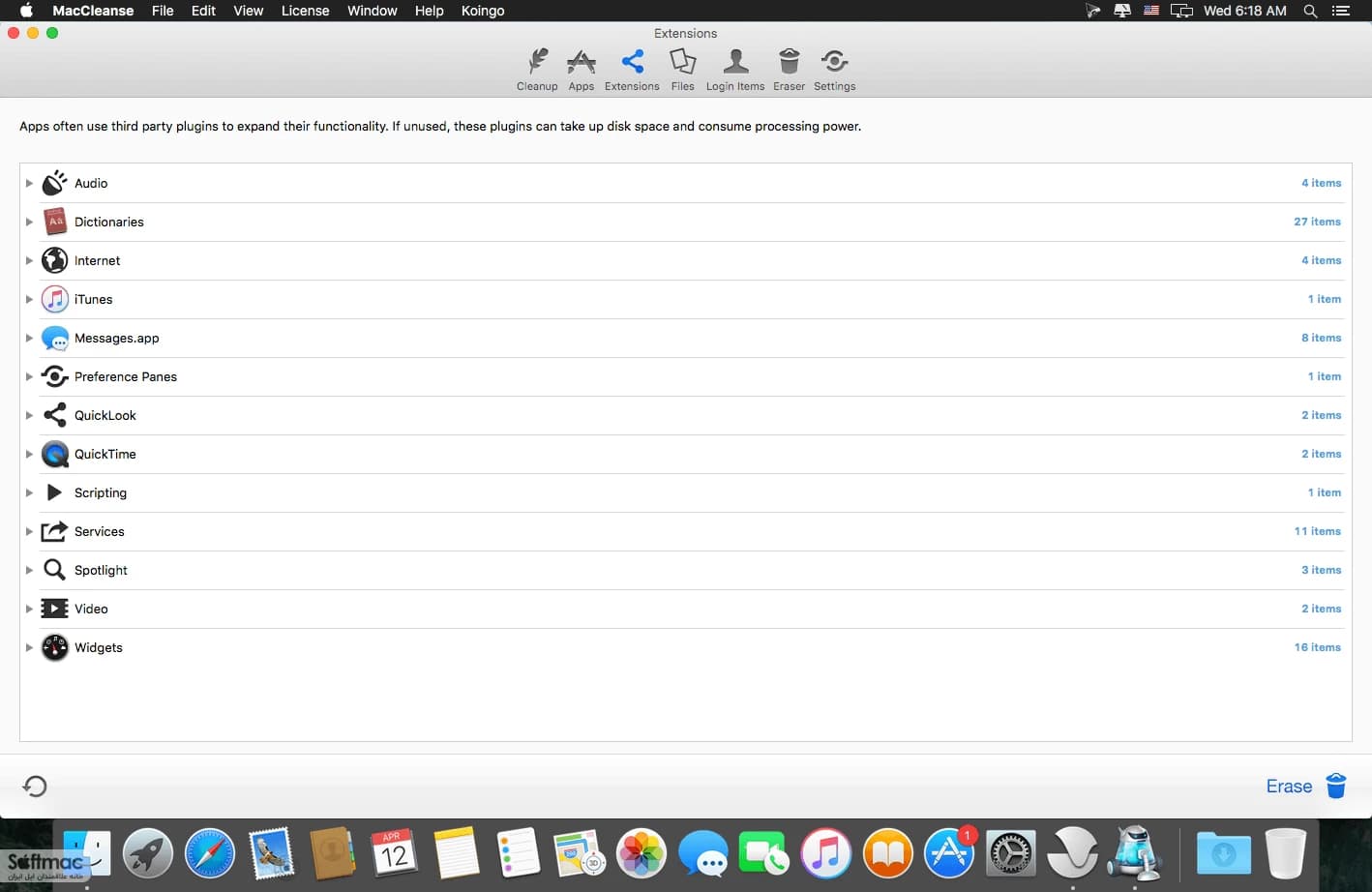
Task: Click the Video film icon
Action: (55, 609)
